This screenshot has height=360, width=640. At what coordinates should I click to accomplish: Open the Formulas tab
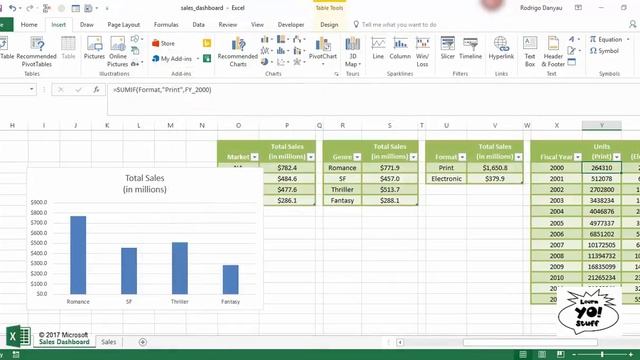pyautogui.click(x=166, y=24)
